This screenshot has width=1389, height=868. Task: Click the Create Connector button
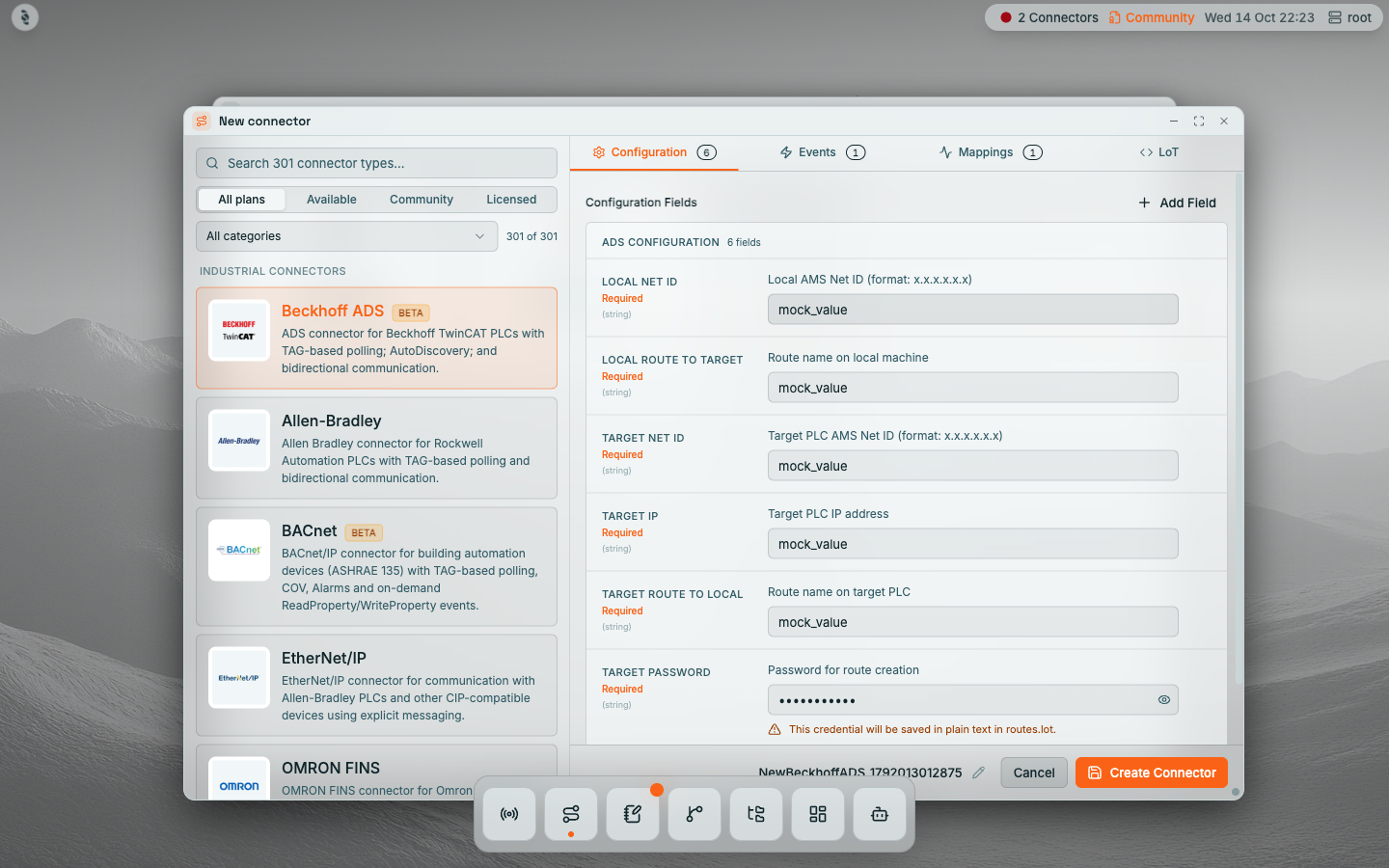pos(1152,773)
